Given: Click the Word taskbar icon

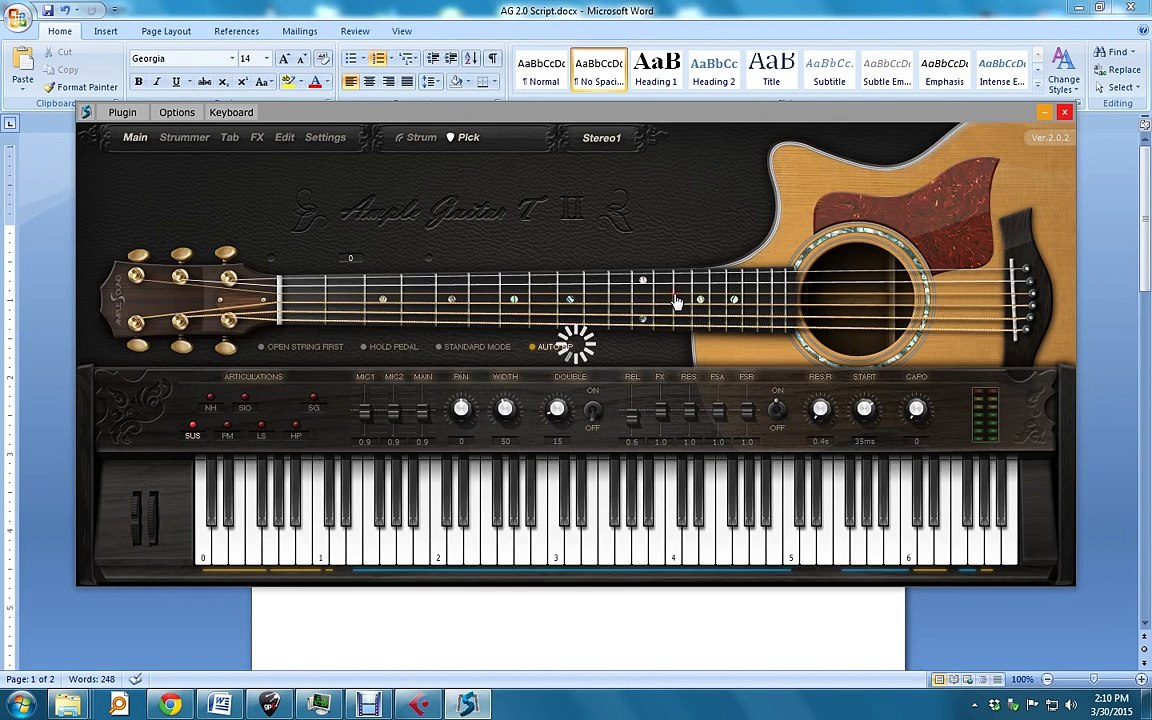Looking at the screenshot, I should pyautogui.click(x=220, y=705).
